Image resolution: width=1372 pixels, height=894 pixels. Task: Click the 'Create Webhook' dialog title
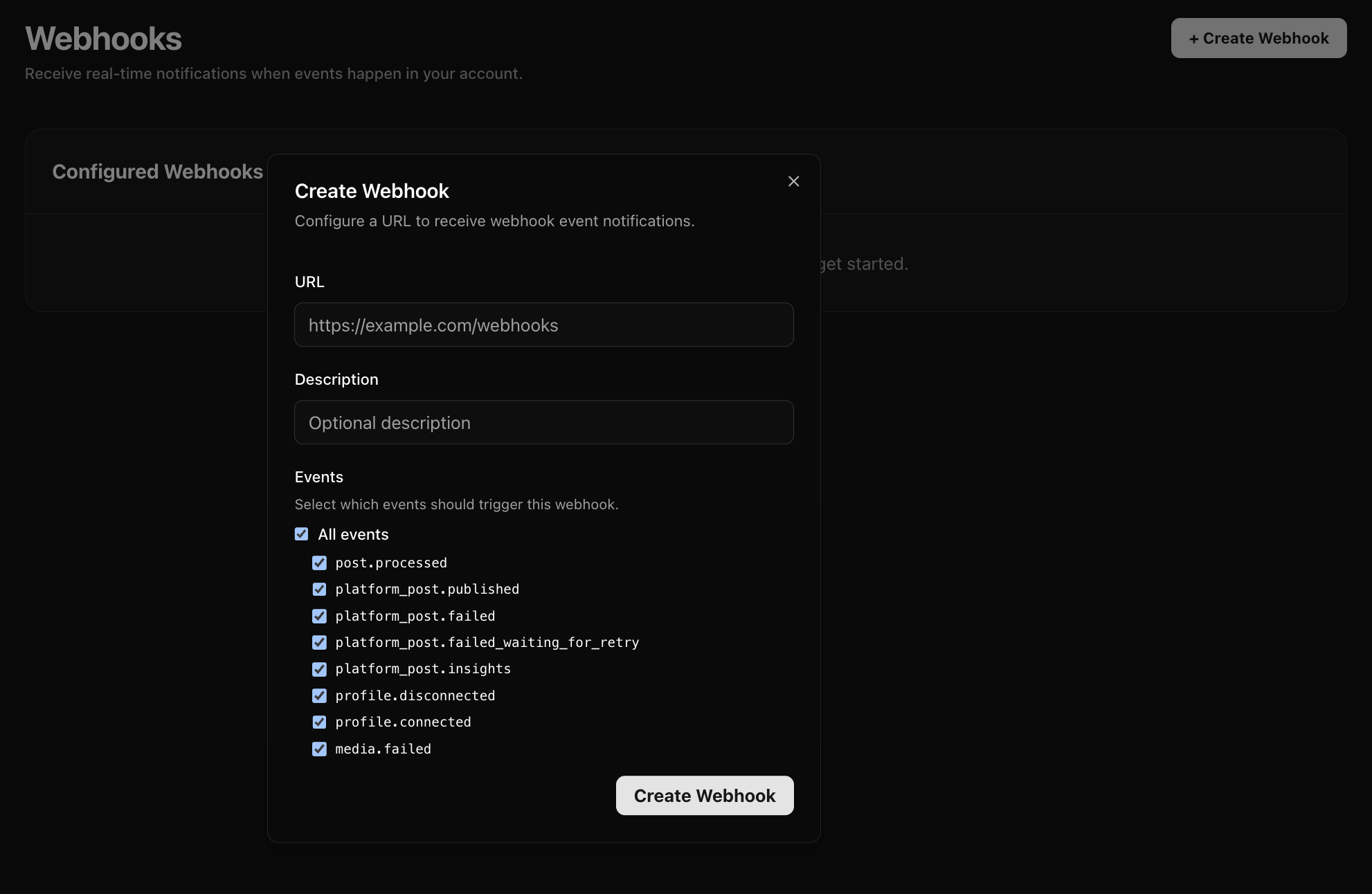pos(372,191)
